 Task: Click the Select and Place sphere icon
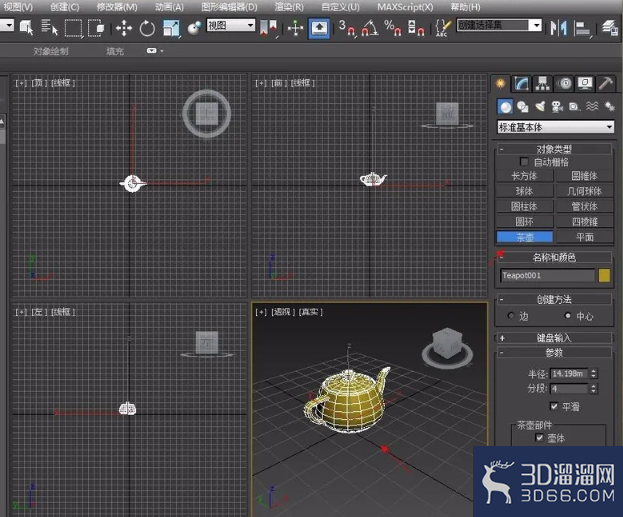coord(194,28)
